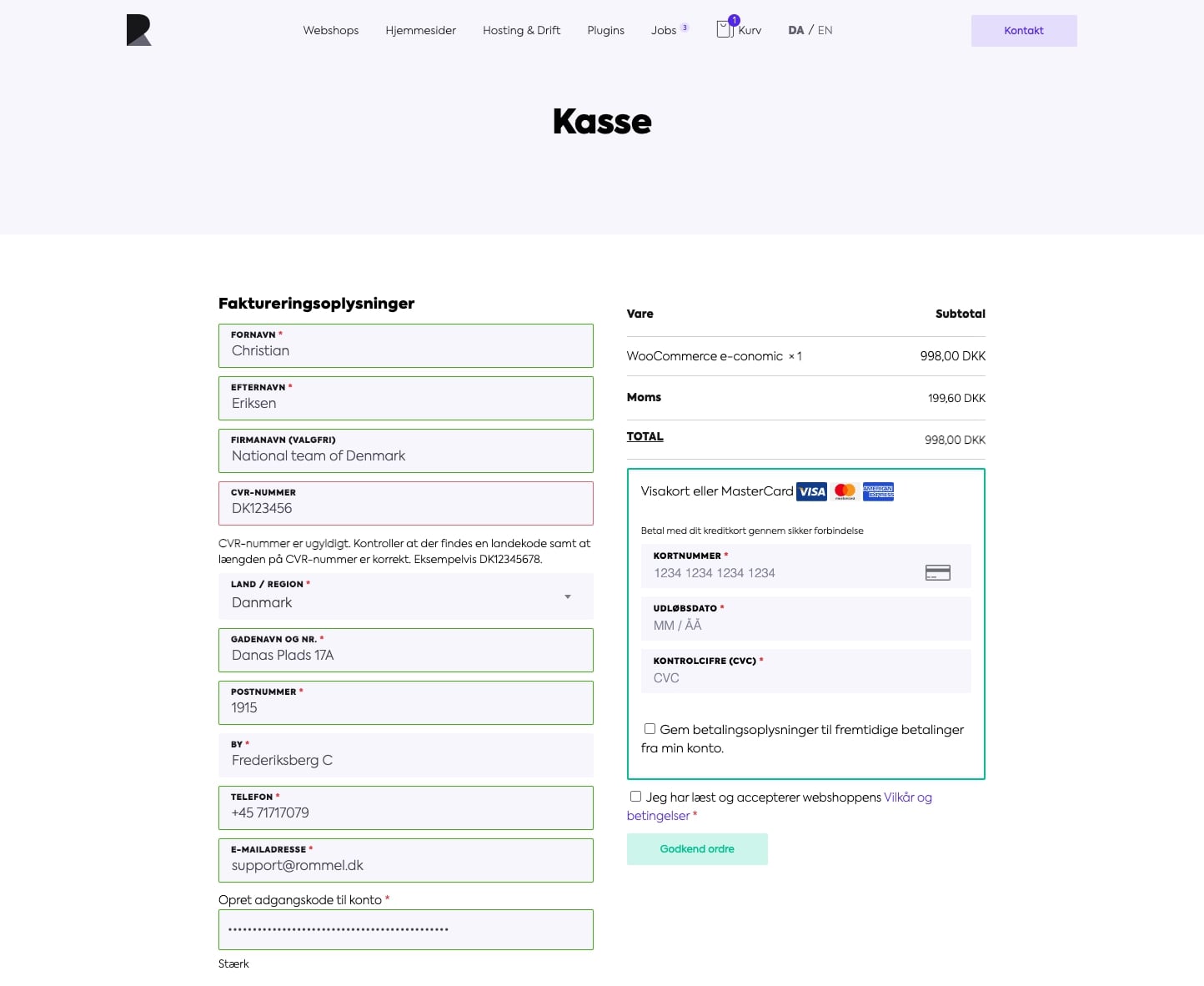Click the CVR-nummer input field
Viewport: 1204px width, 986px height.
pos(406,503)
